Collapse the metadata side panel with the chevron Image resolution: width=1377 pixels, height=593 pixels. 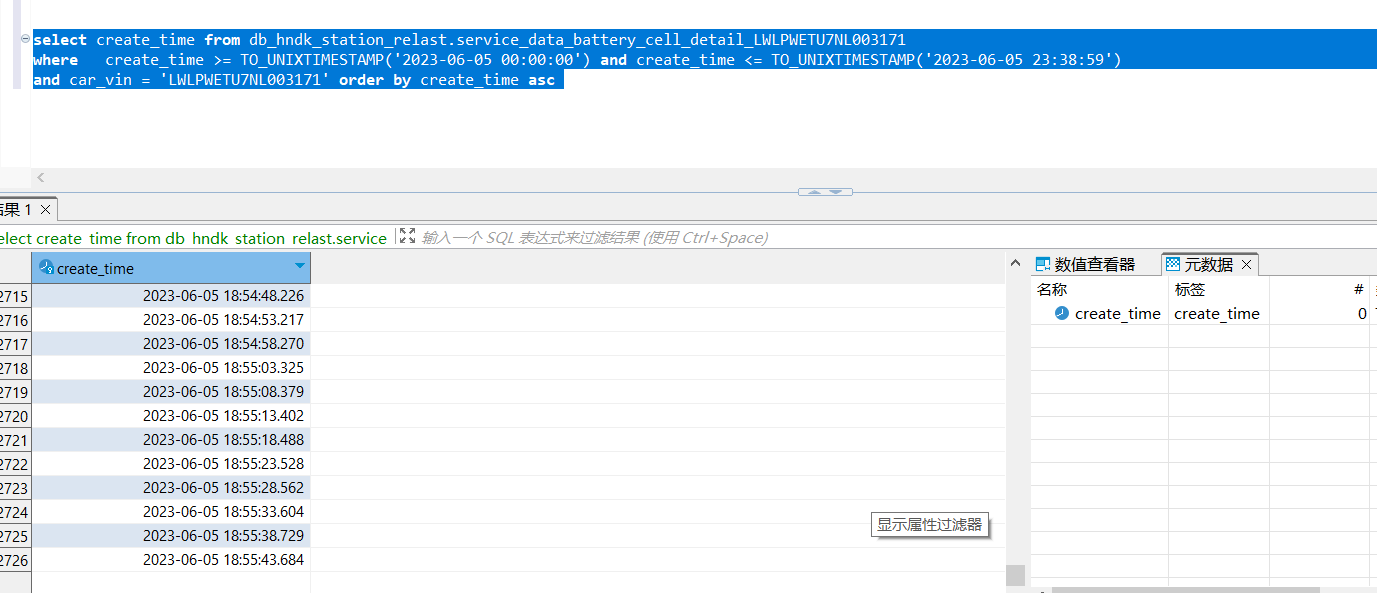[x=1015, y=261]
